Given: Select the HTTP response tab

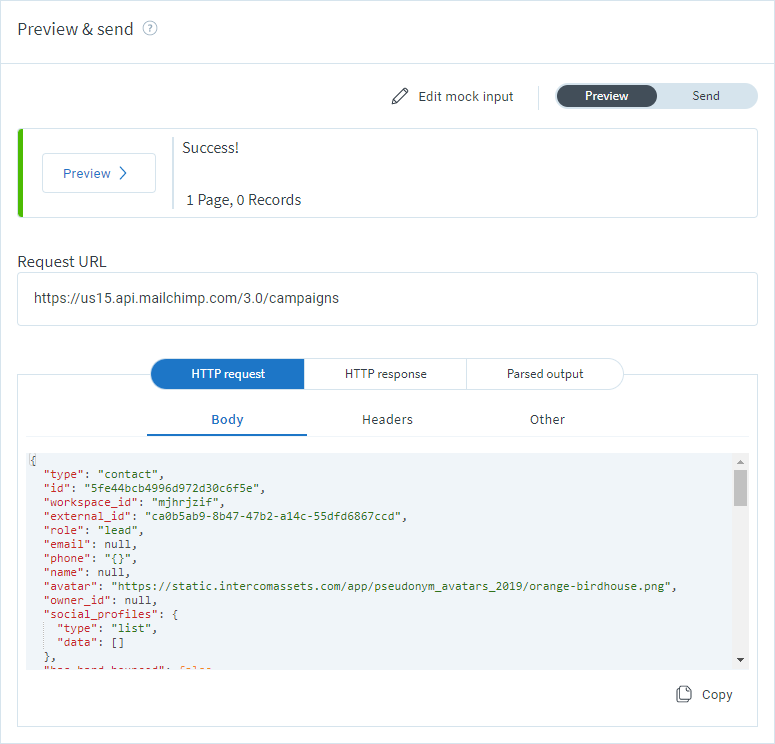Looking at the screenshot, I should (386, 374).
